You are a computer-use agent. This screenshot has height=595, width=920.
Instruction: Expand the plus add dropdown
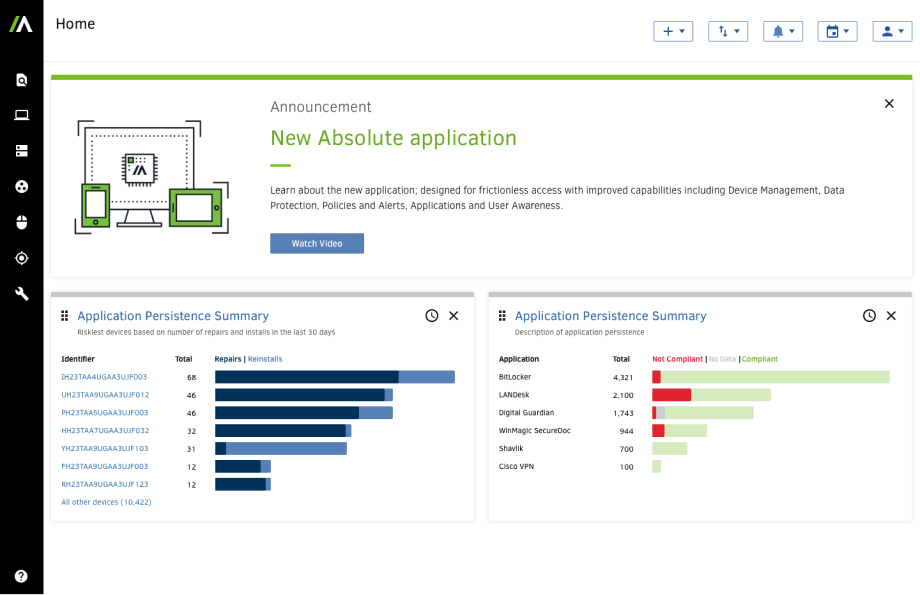(x=673, y=31)
